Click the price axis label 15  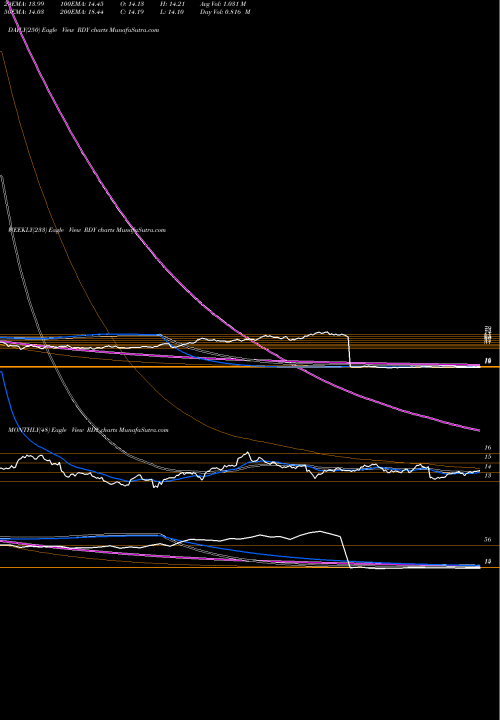coord(488,457)
